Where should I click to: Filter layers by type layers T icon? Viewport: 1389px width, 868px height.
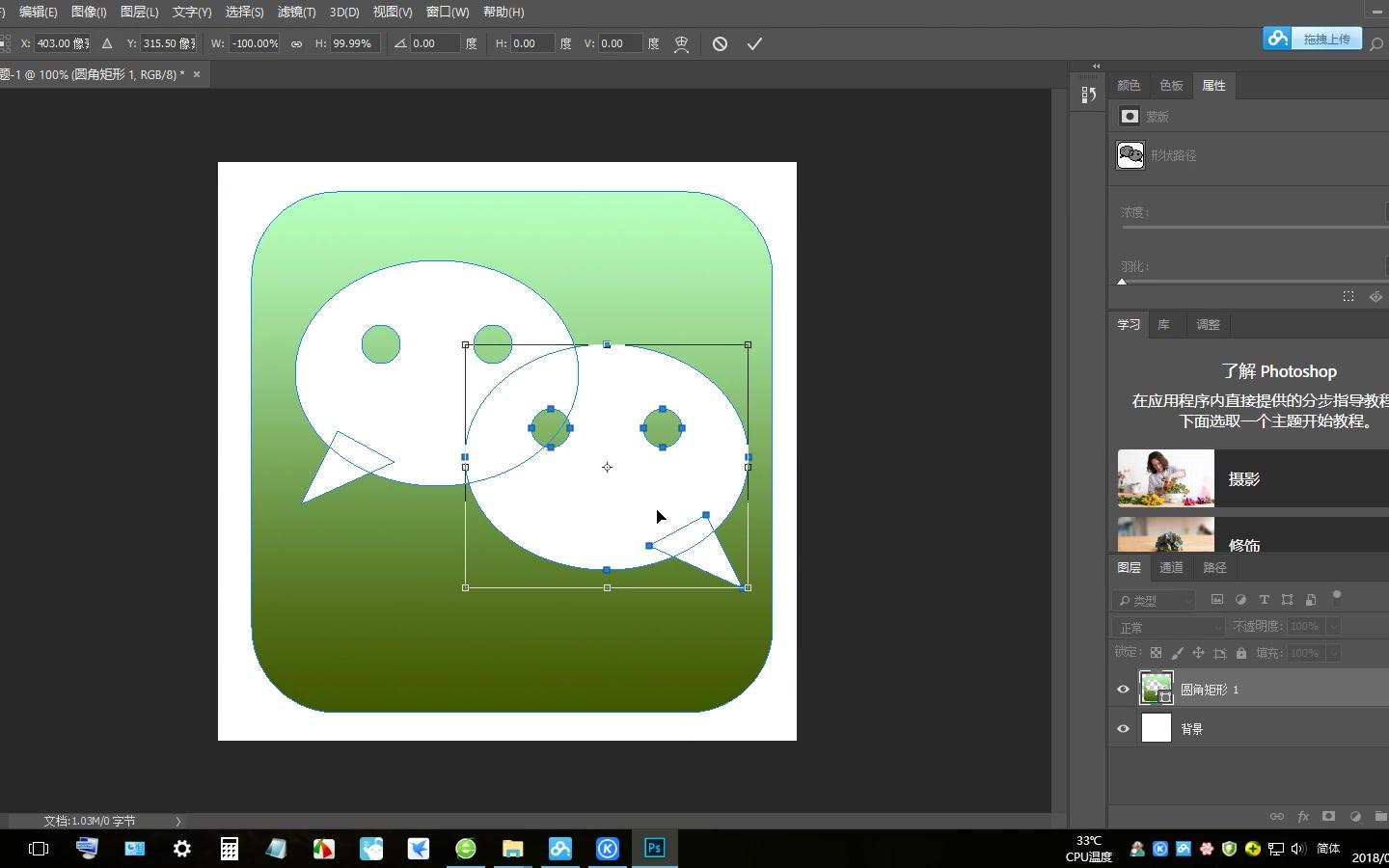click(1264, 600)
